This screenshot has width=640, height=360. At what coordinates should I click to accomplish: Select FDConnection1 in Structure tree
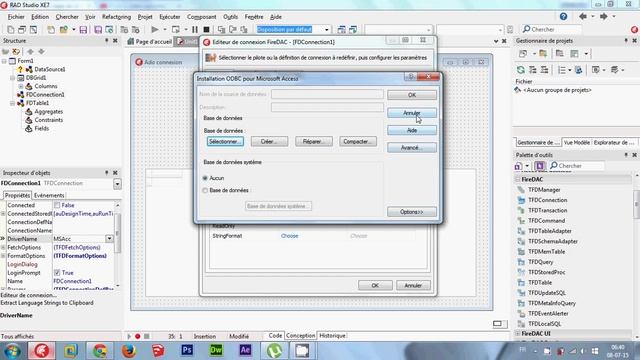45,95
